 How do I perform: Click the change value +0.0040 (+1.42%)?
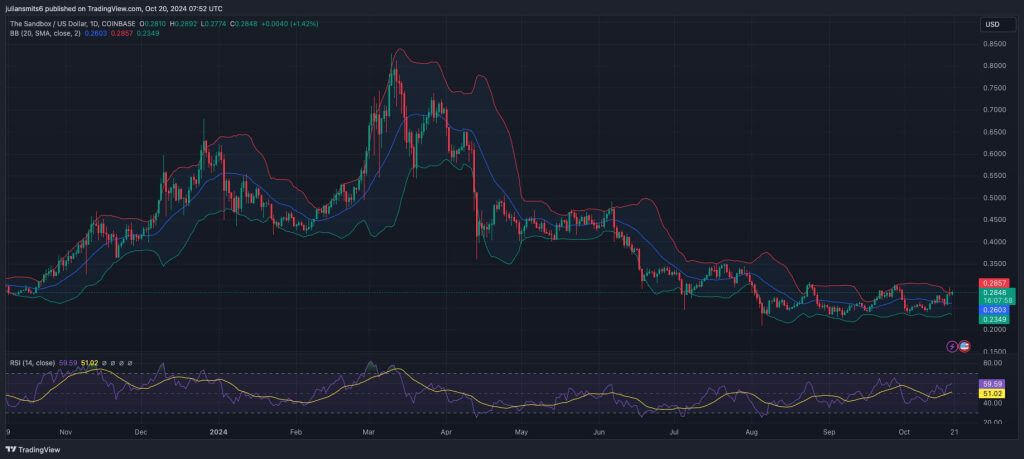click(x=289, y=24)
